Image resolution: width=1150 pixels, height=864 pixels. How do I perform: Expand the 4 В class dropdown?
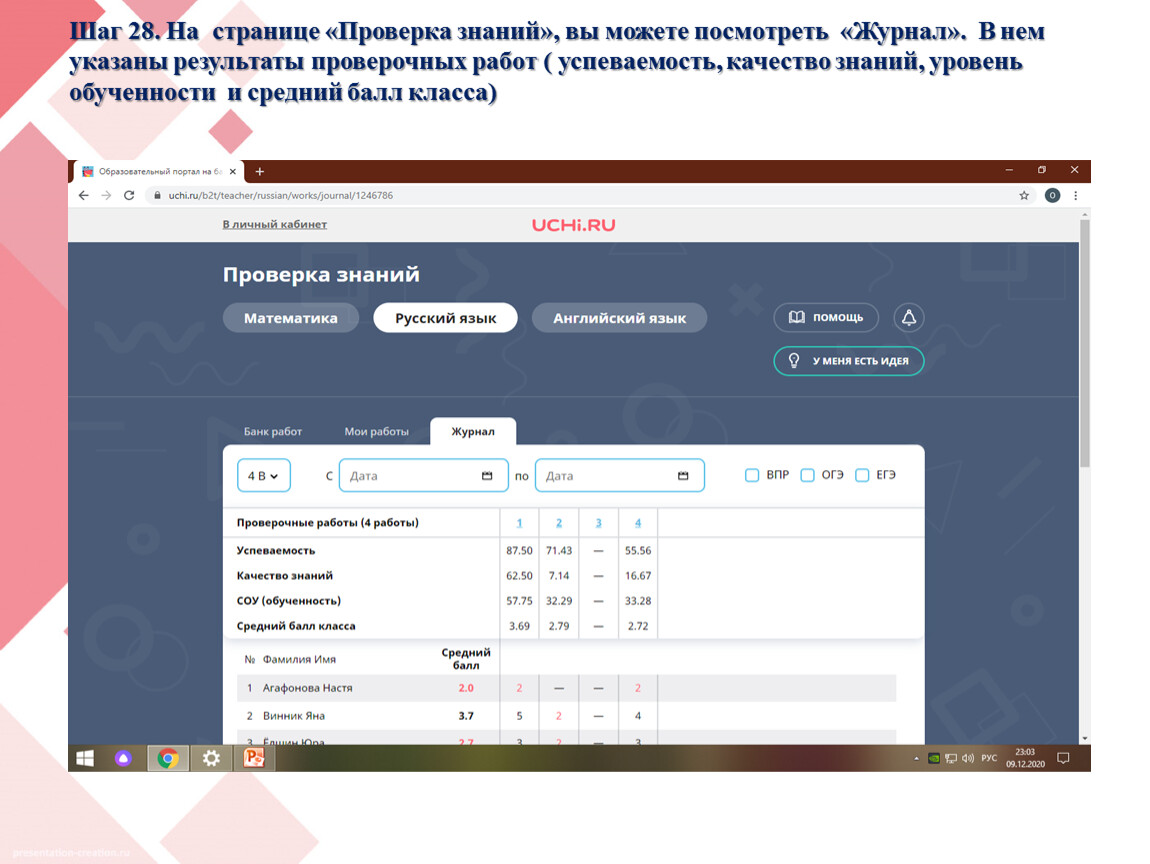tap(264, 476)
